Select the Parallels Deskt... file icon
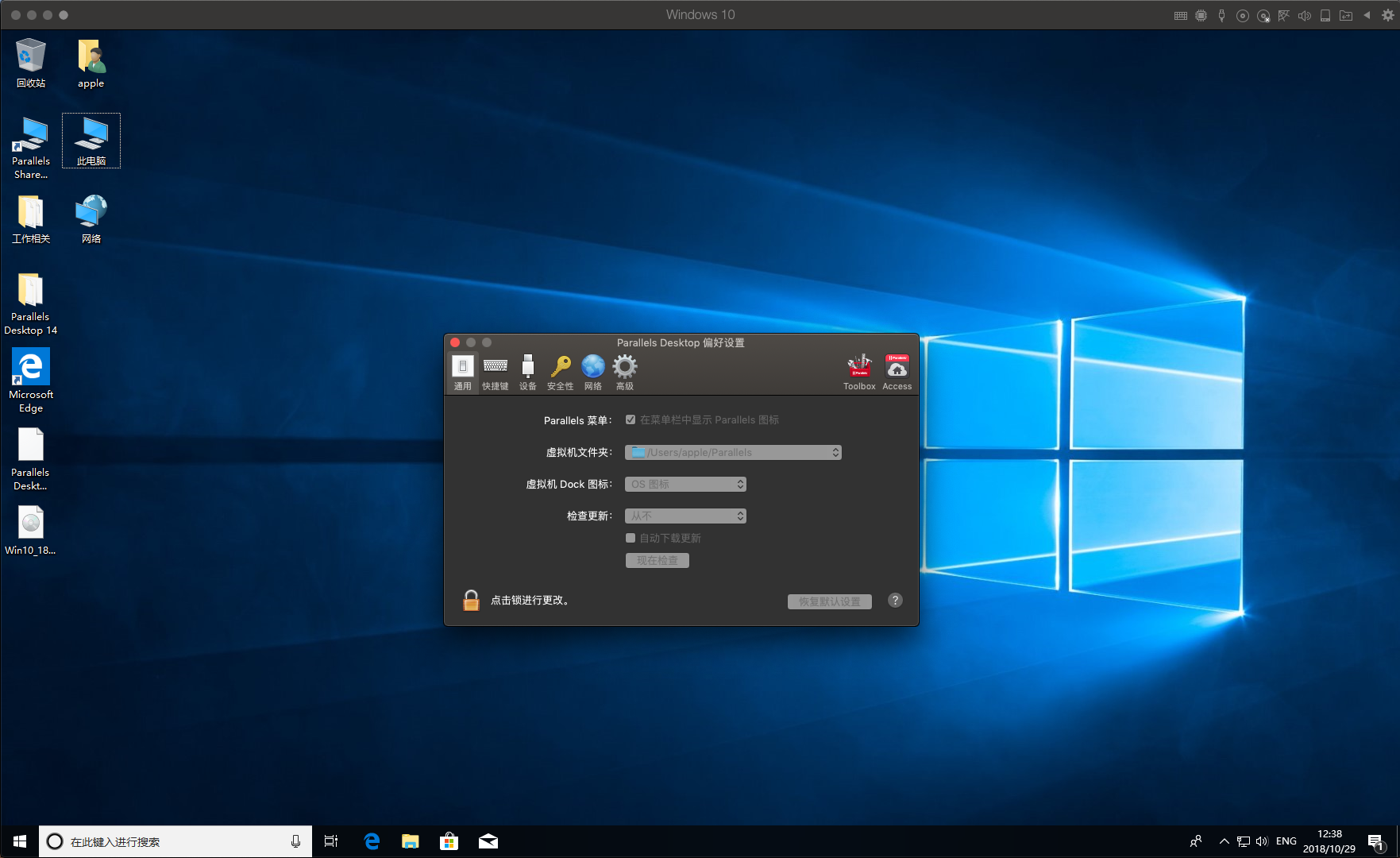1400x858 pixels. 31,459
